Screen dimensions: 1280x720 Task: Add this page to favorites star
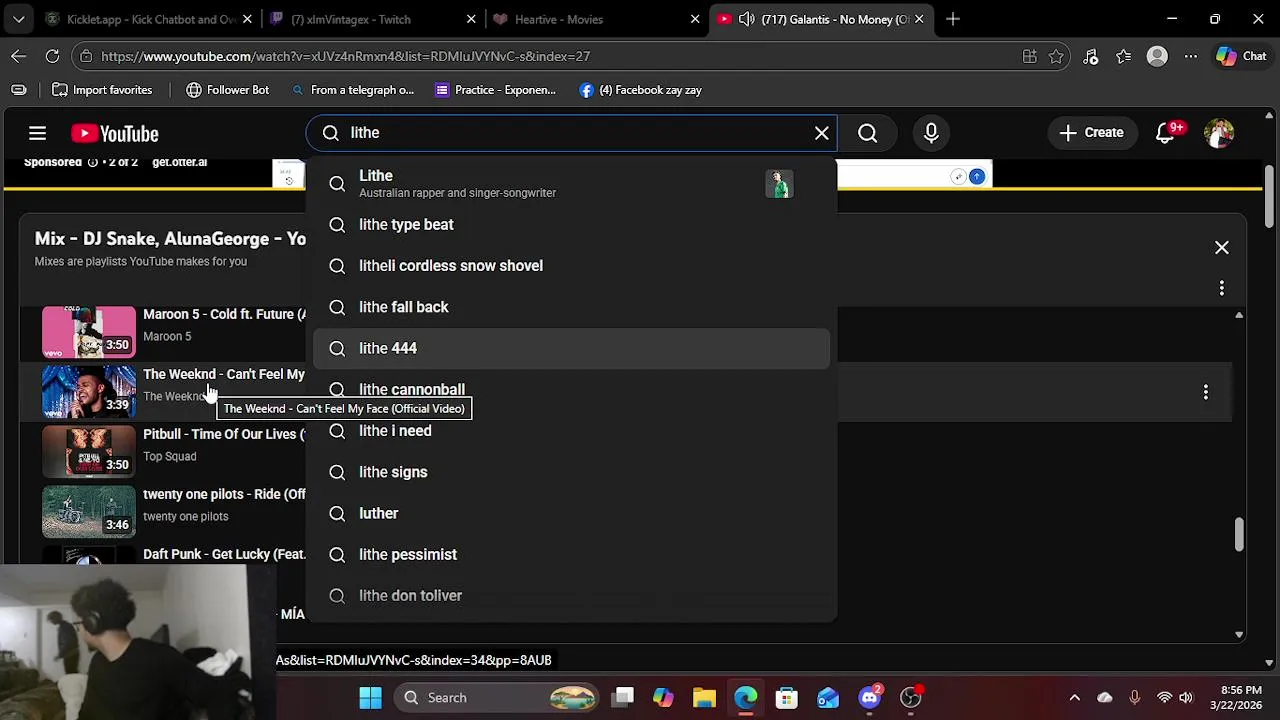tap(1056, 57)
